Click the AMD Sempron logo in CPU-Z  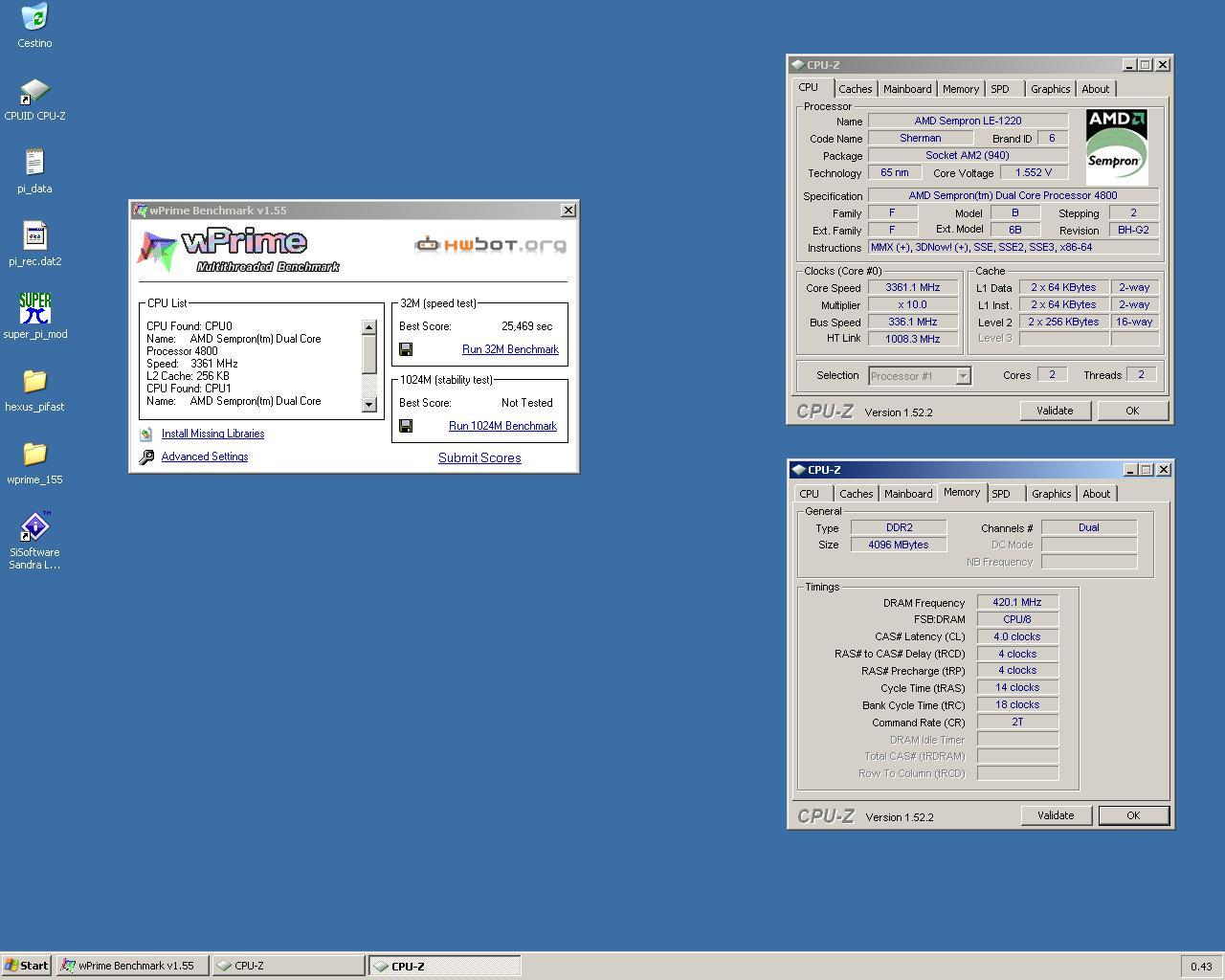coord(1117,147)
